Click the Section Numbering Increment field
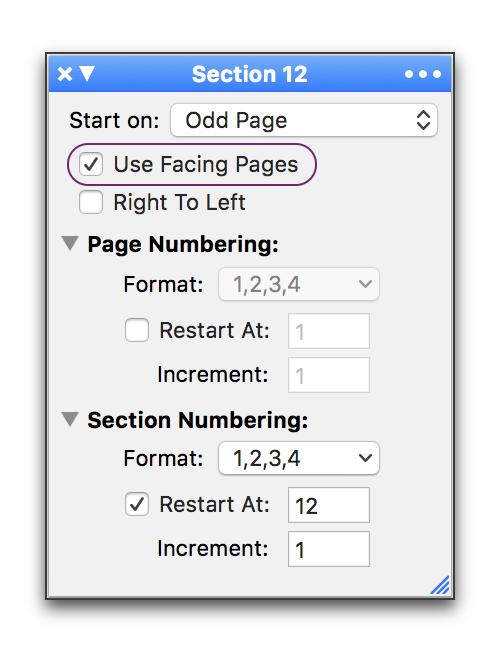501x652 pixels. (x=329, y=549)
